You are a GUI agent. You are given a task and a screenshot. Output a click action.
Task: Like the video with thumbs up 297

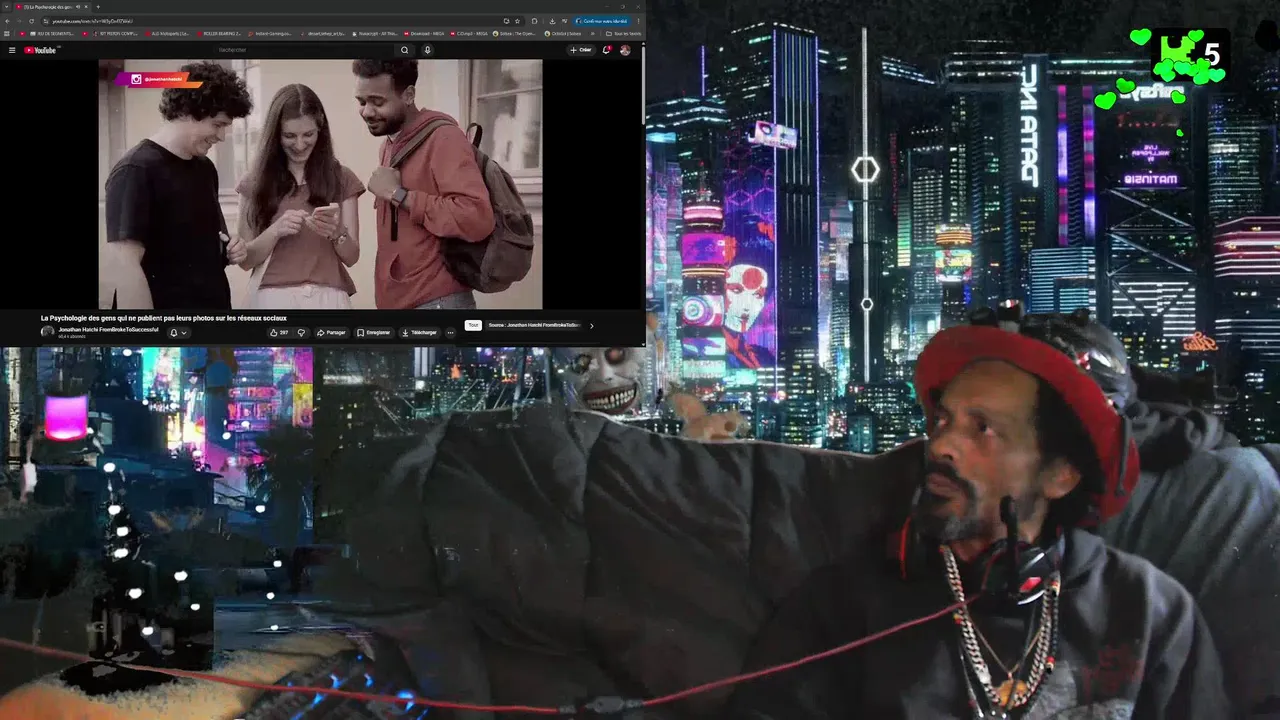pos(279,332)
